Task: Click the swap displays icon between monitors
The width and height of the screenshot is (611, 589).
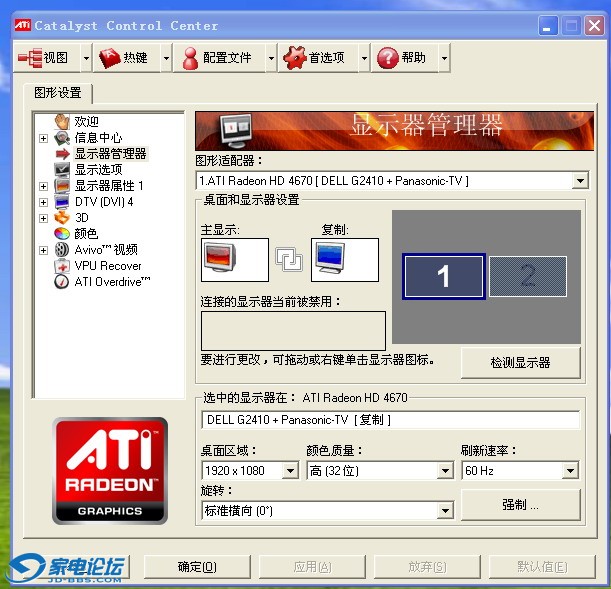Action: coord(289,260)
